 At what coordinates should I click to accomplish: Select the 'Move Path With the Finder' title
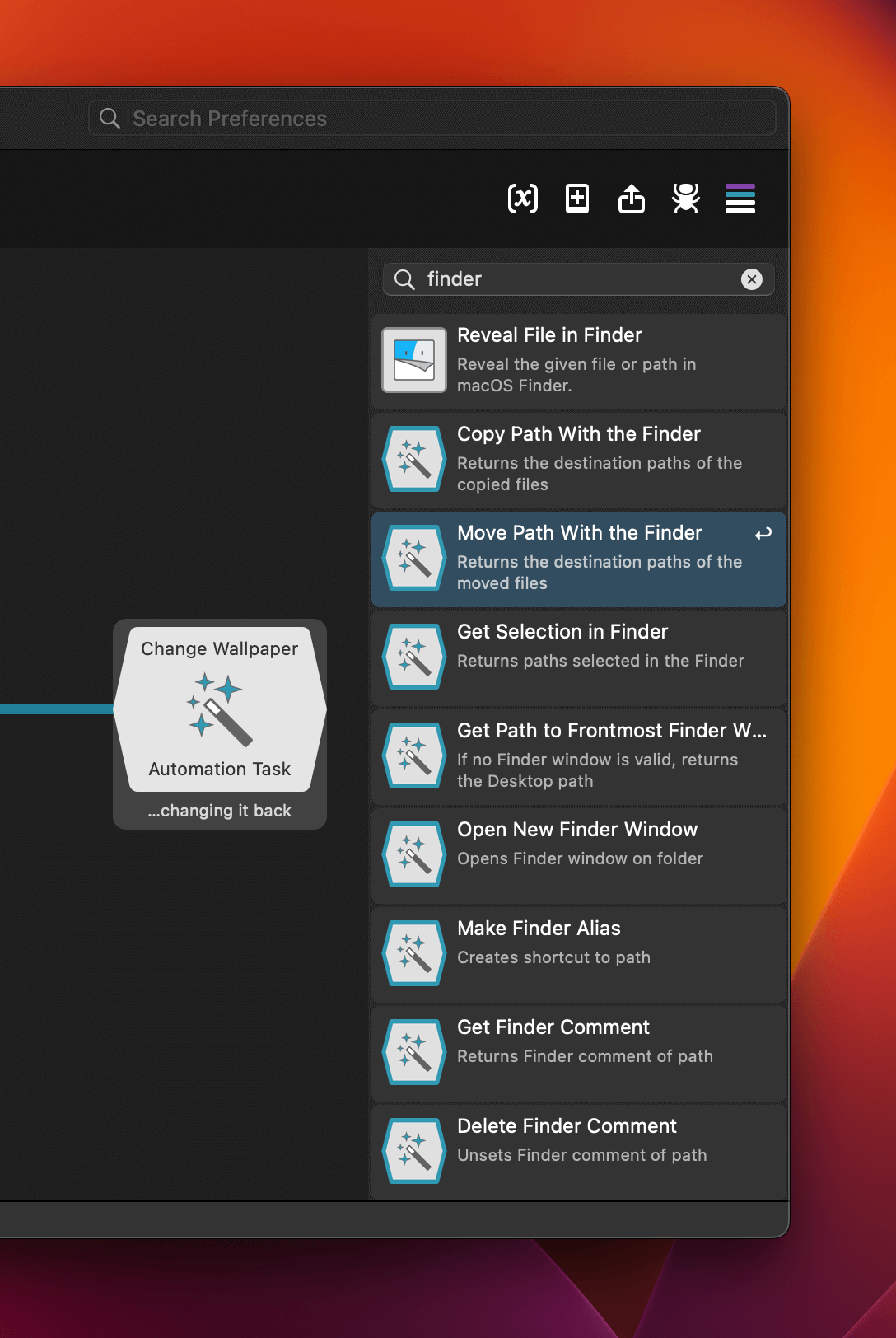(x=580, y=533)
